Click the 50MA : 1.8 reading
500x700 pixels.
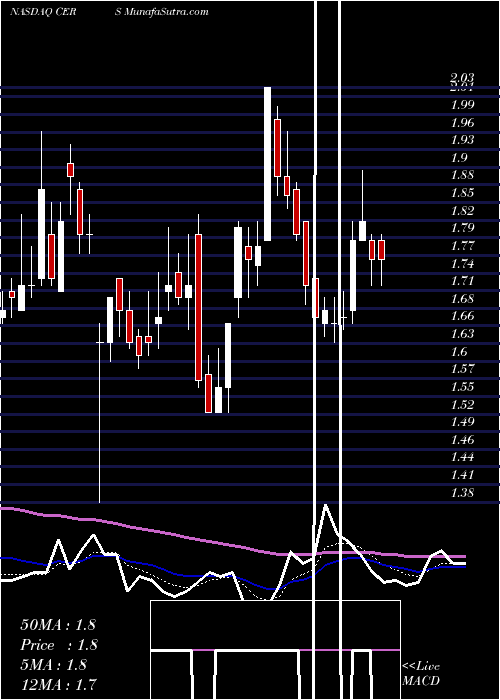click(58, 625)
